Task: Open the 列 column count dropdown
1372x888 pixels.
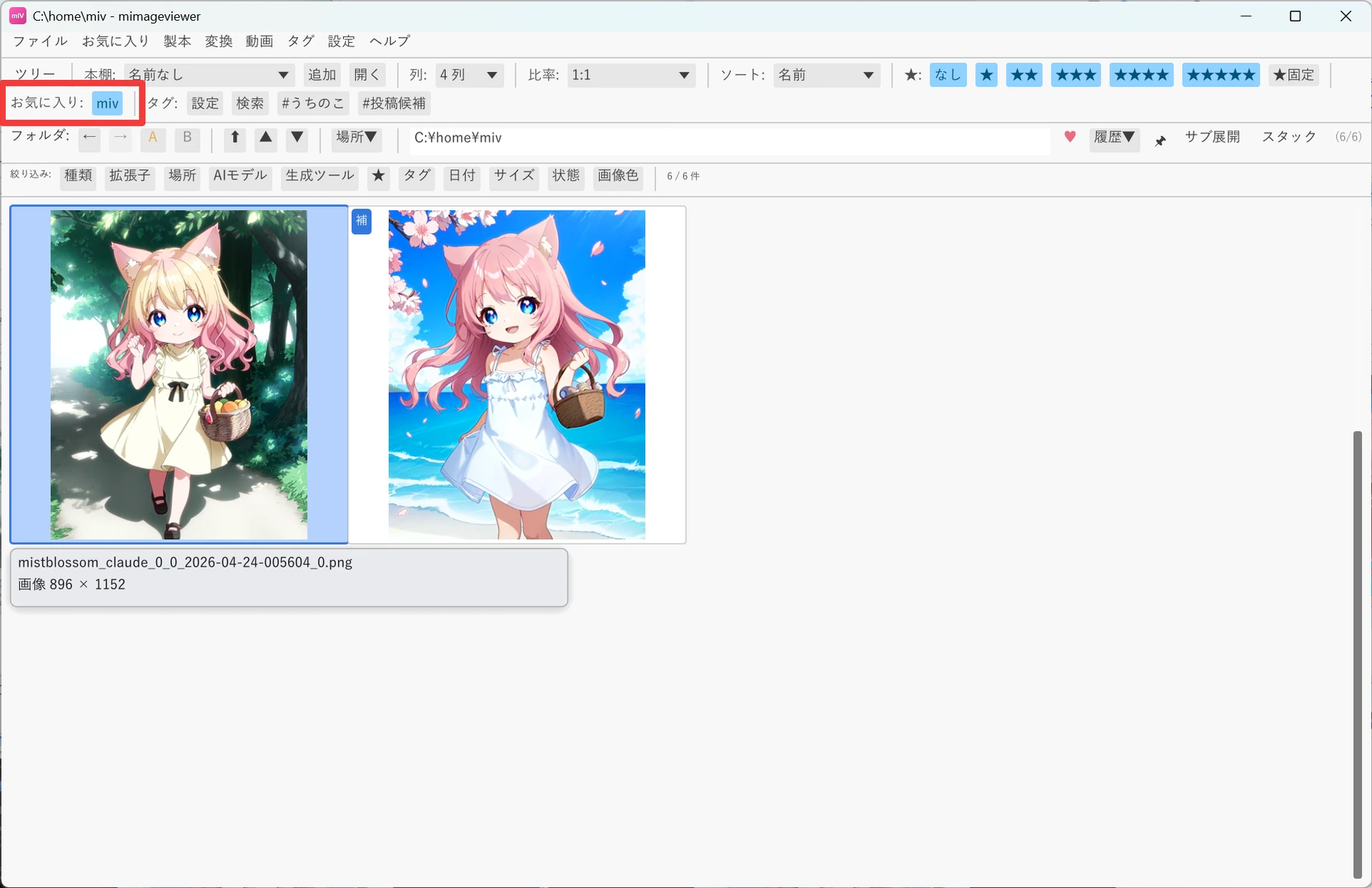Action: click(469, 75)
